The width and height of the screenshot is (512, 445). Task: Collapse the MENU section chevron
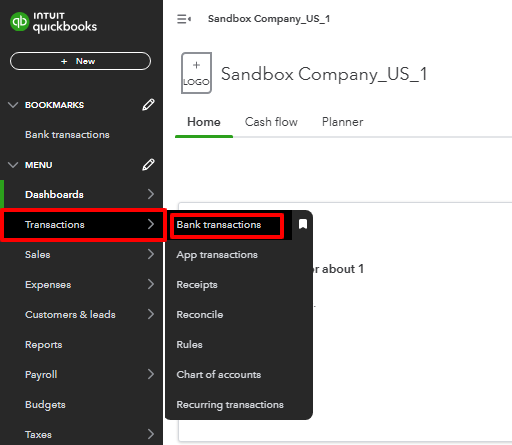click(x=13, y=165)
